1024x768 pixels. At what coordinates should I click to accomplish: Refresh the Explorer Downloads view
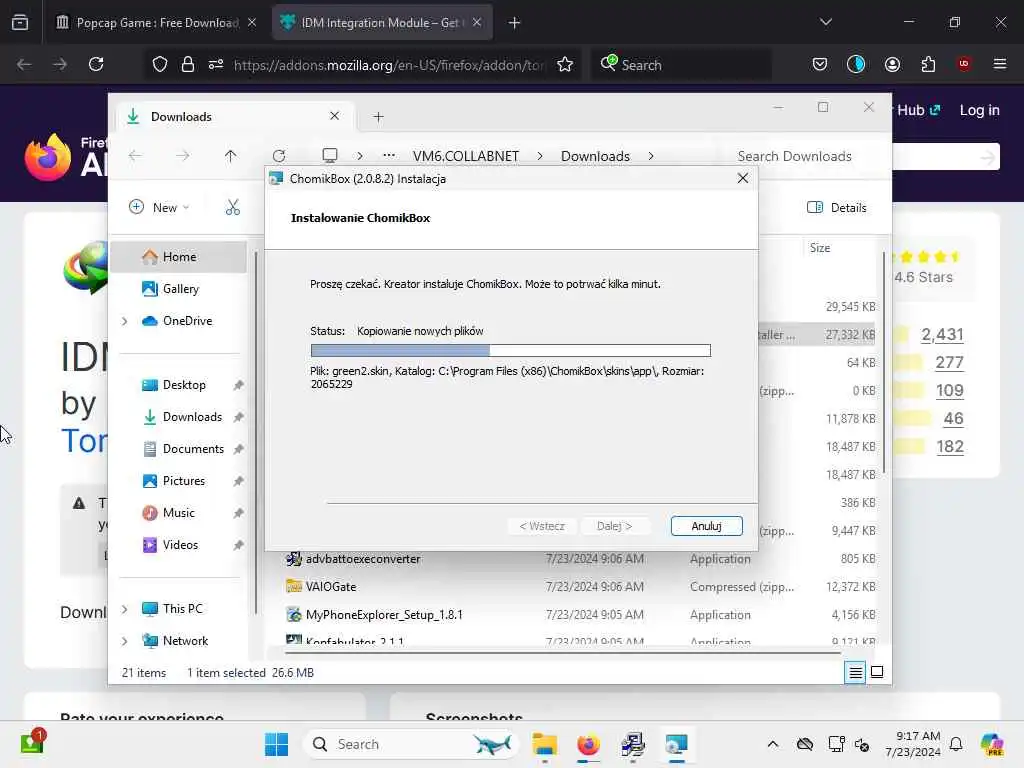[x=279, y=155]
